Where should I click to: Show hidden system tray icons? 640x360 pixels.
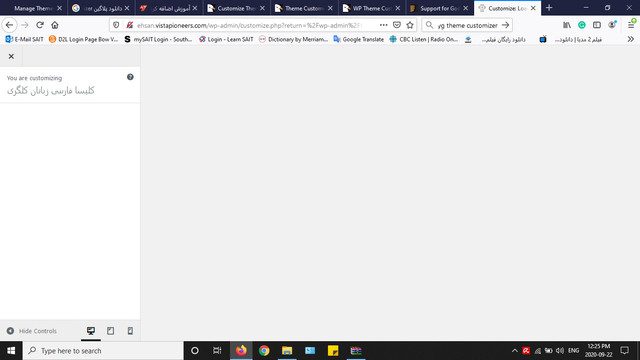pyautogui.click(x=515, y=351)
